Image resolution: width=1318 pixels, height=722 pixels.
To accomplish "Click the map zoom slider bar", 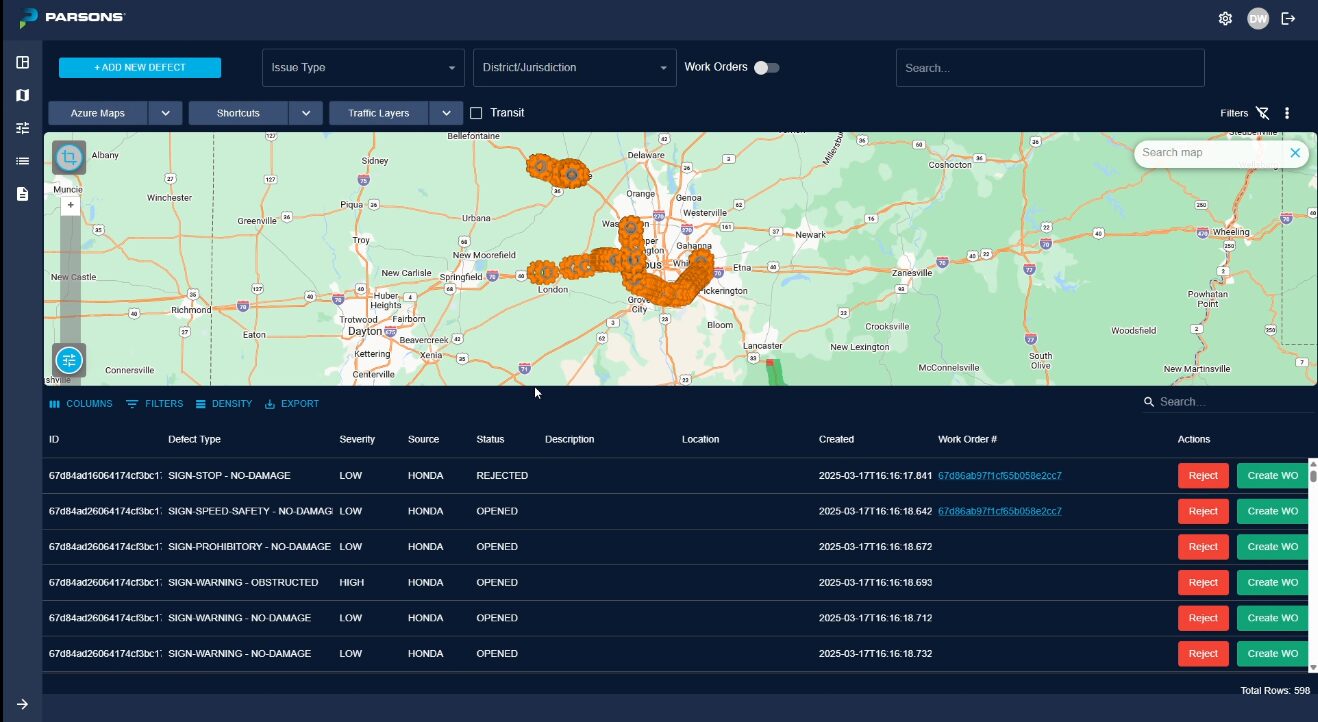I will [70, 270].
